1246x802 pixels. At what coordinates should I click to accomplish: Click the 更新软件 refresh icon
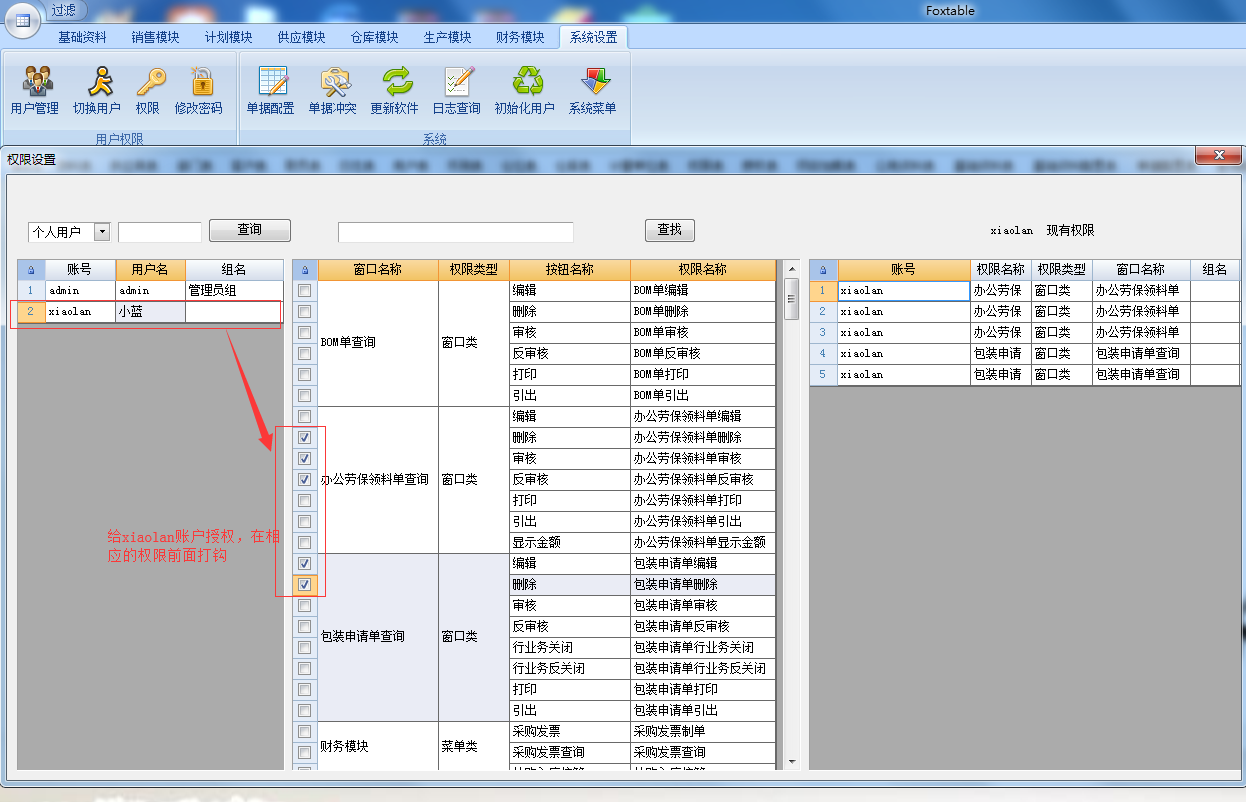tap(395, 91)
